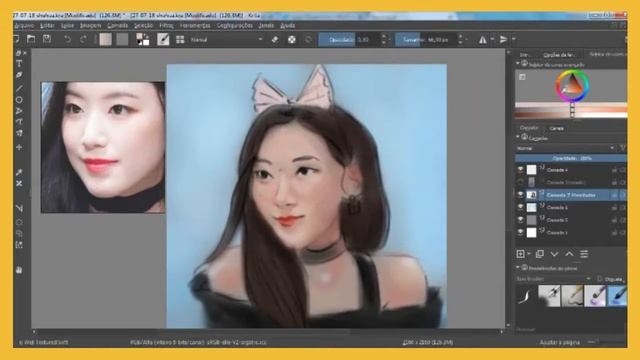This screenshot has width=640, height=360.
Task: Click the Redo arrow icon
Action: pos(83,40)
